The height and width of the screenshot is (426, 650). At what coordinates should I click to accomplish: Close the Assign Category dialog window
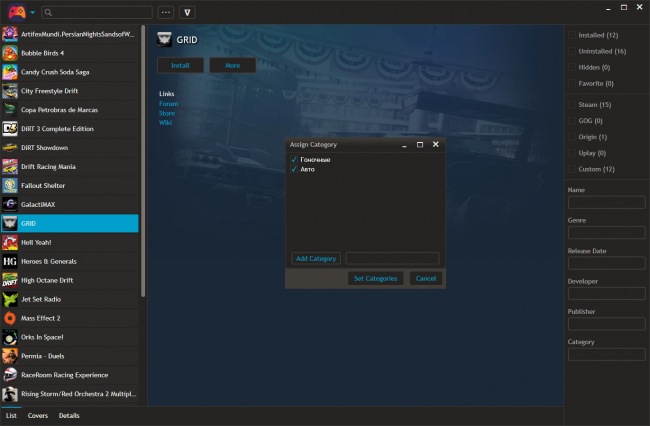tap(436, 144)
